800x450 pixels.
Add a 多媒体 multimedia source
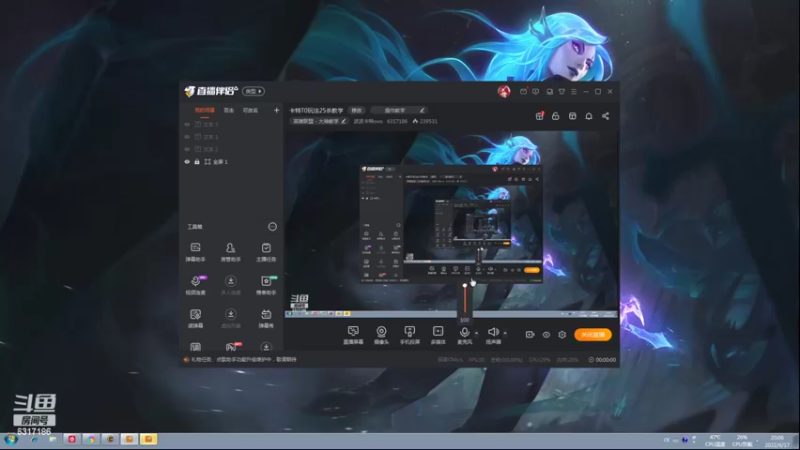[438, 335]
